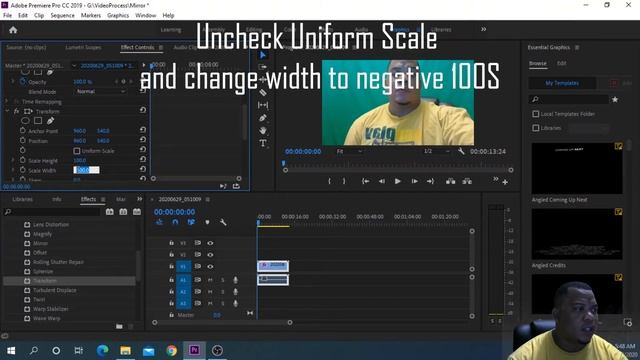
Task: Click the Scale Width value field
Action: pyautogui.click(x=87, y=170)
